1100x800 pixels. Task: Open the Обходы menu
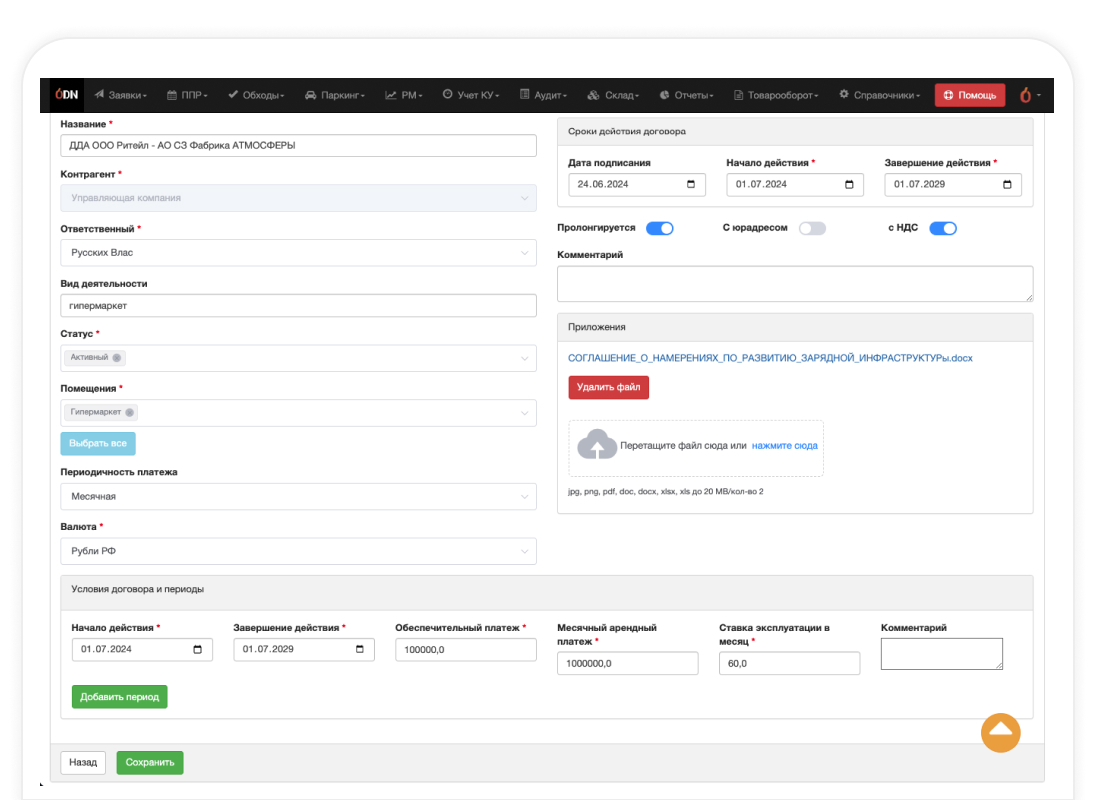pos(256,95)
